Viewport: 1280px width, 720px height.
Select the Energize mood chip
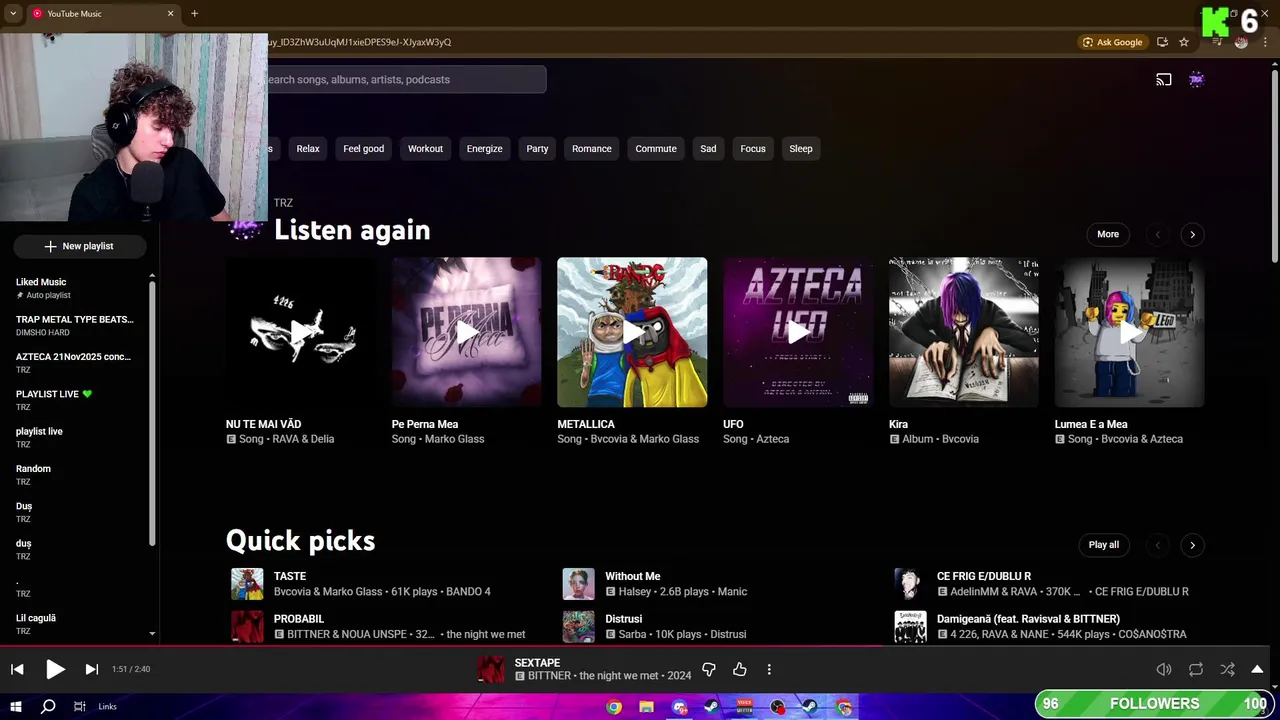[x=484, y=149]
